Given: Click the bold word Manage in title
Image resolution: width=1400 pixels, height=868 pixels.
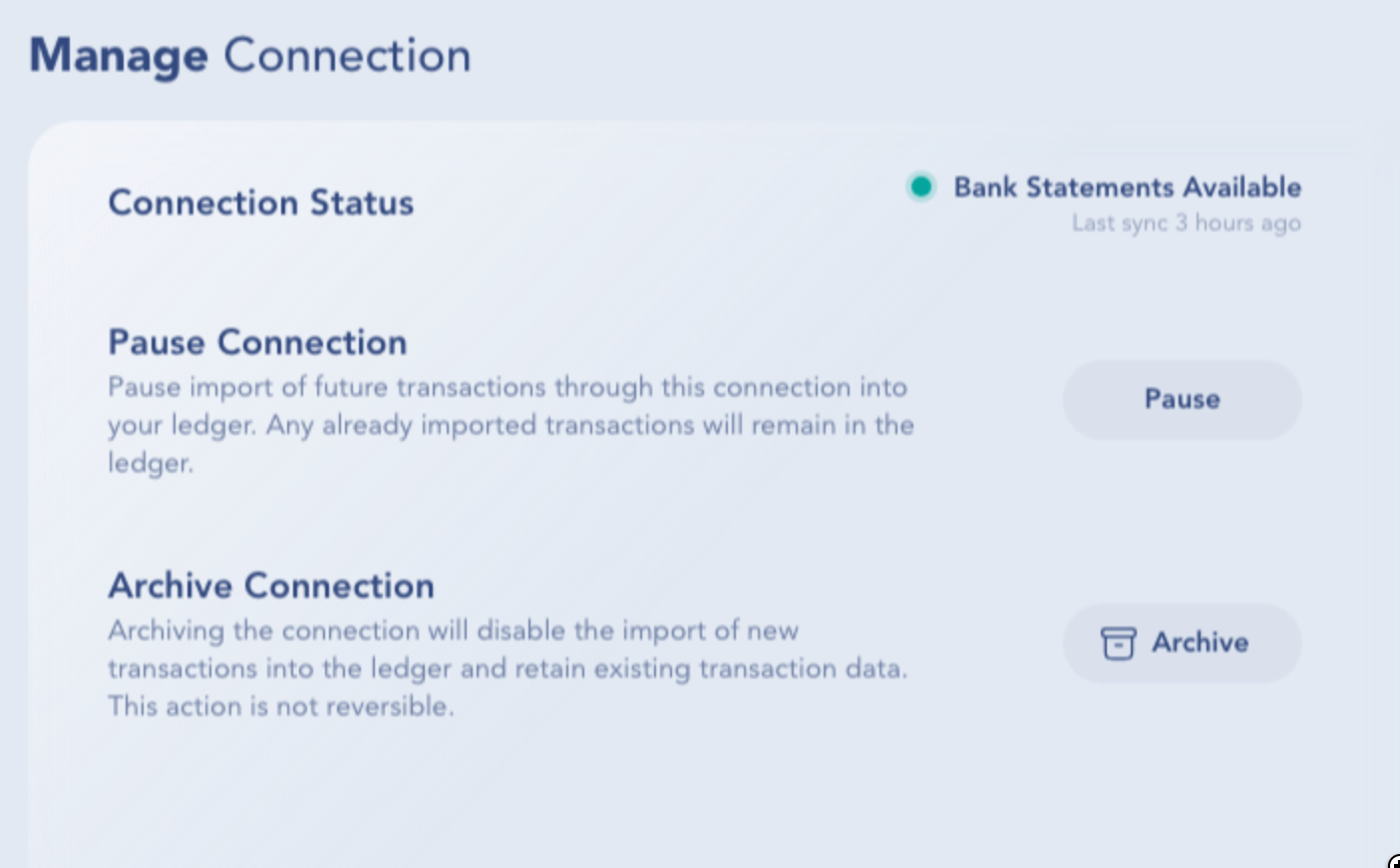Looking at the screenshot, I should (x=119, y=56).
